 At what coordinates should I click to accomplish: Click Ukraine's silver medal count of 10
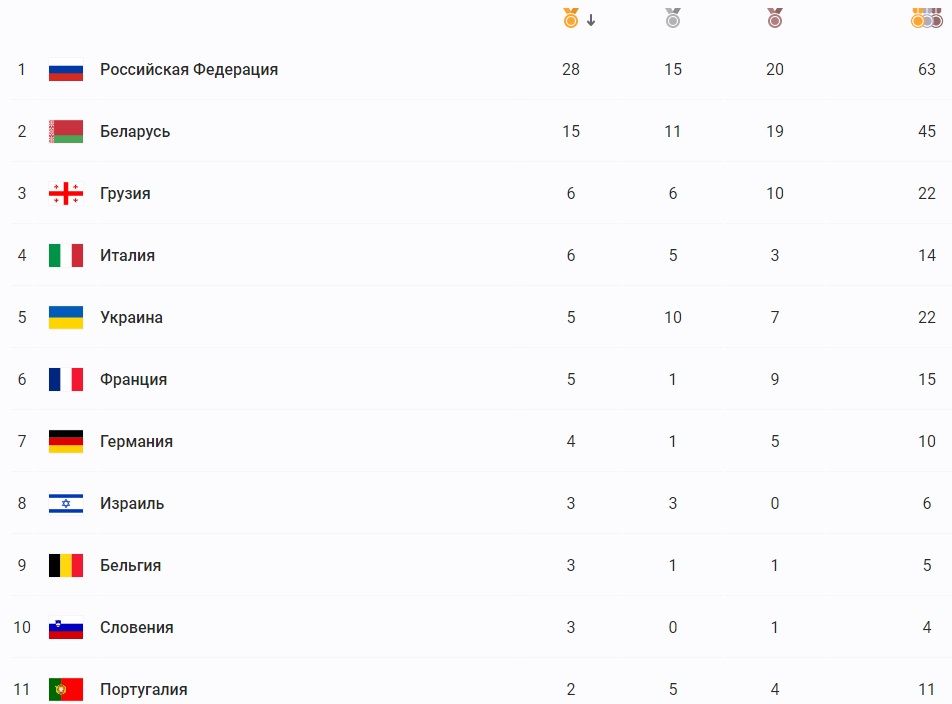click(673, 318)
